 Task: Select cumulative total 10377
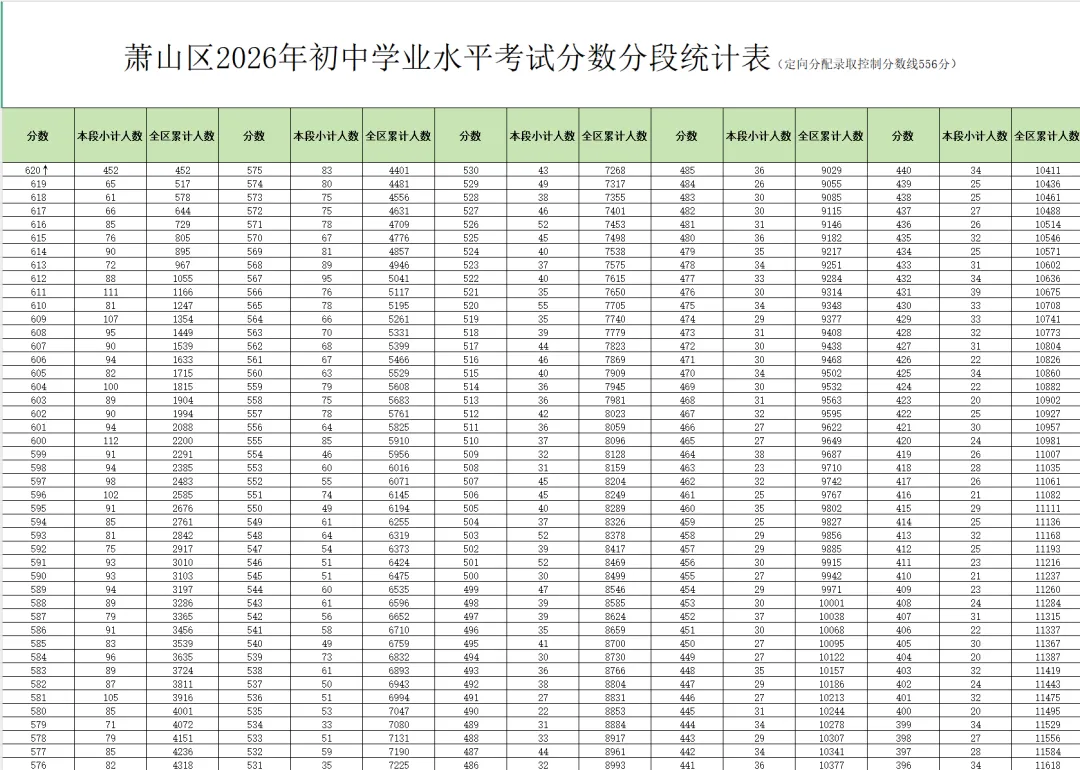[x=831, y=764]
